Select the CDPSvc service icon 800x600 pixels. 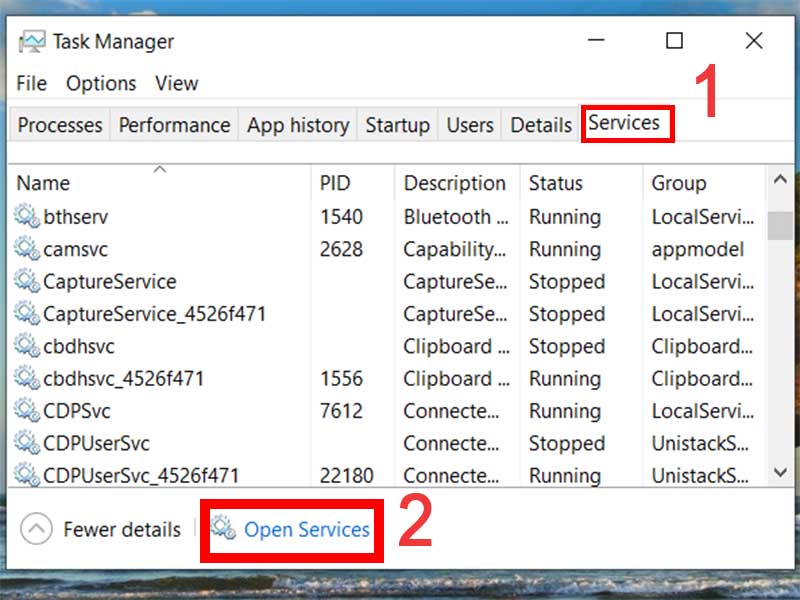tap(27, 411)
